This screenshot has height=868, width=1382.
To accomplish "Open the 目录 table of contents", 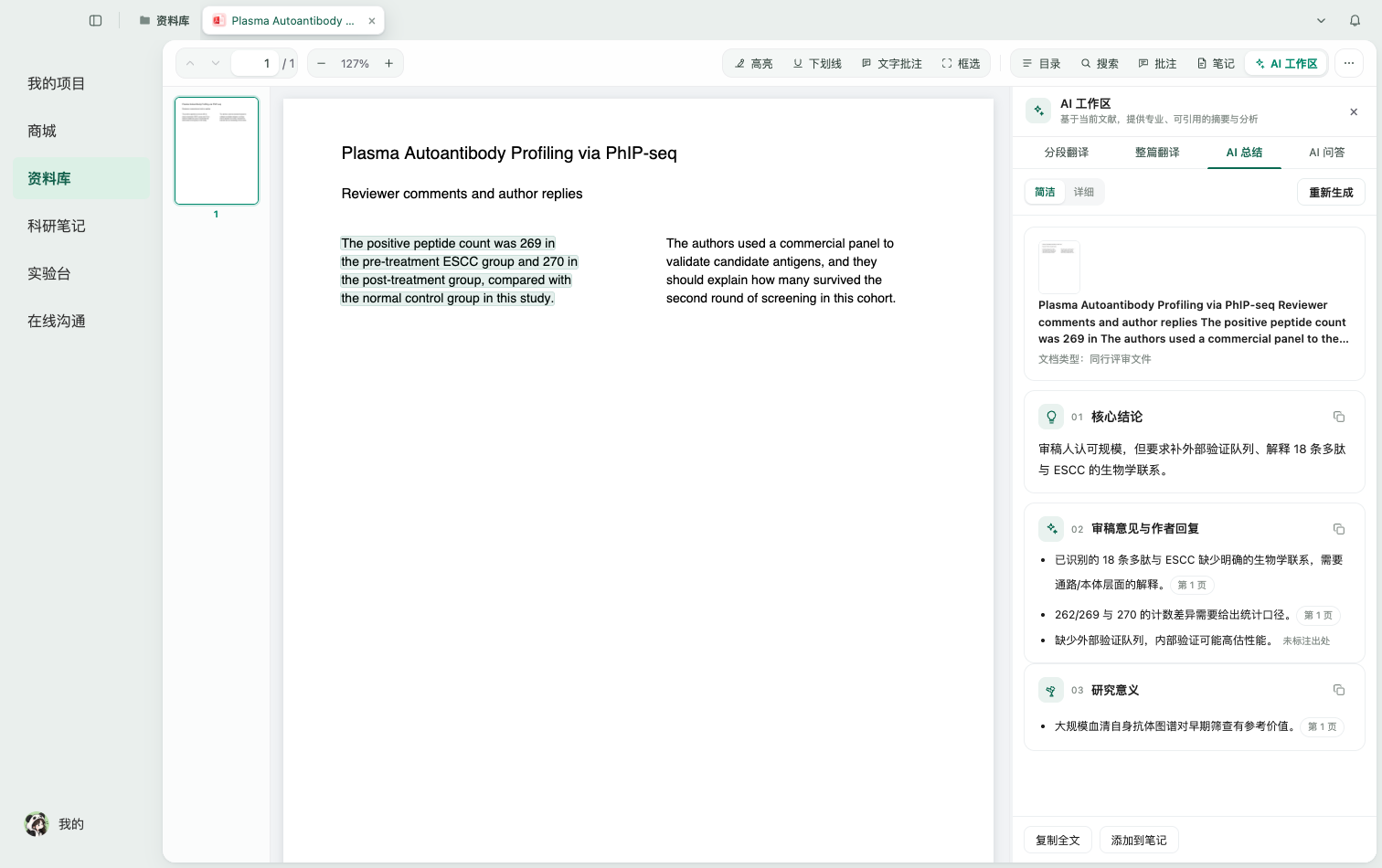I will click(1041, 63).
